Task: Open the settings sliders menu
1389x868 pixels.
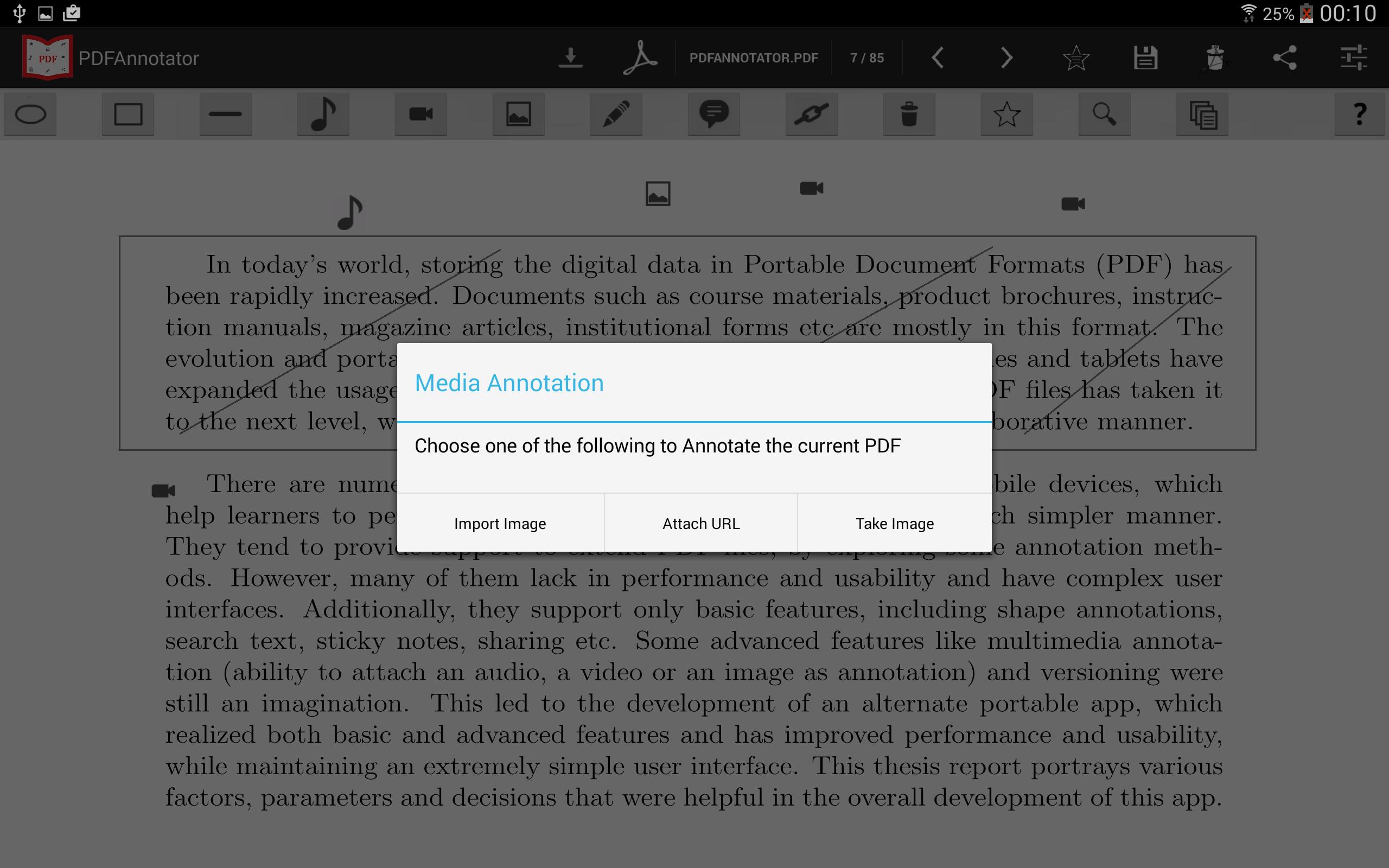Action: (1353, 58)
